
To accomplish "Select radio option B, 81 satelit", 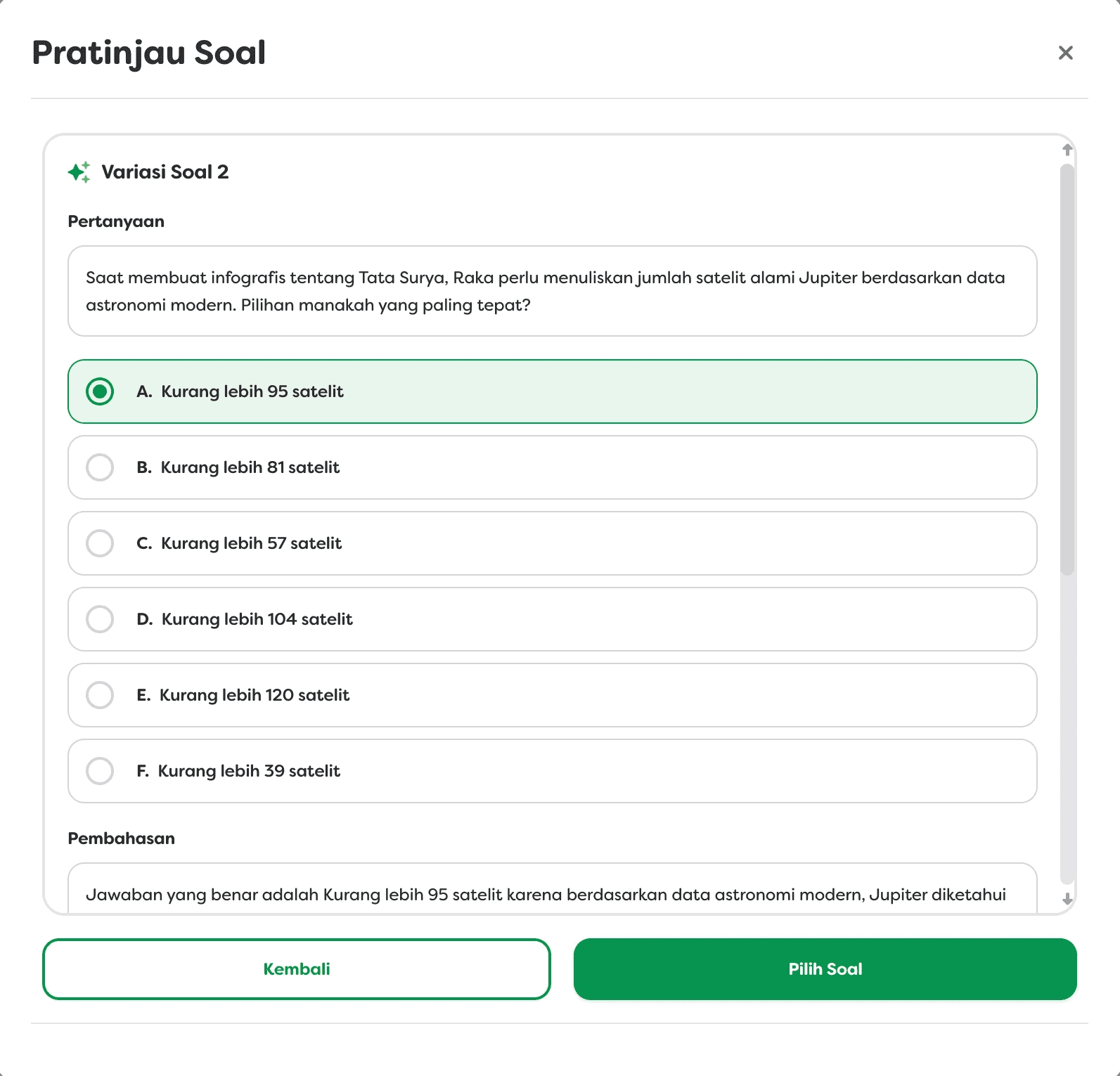I will tap(100, 467).
